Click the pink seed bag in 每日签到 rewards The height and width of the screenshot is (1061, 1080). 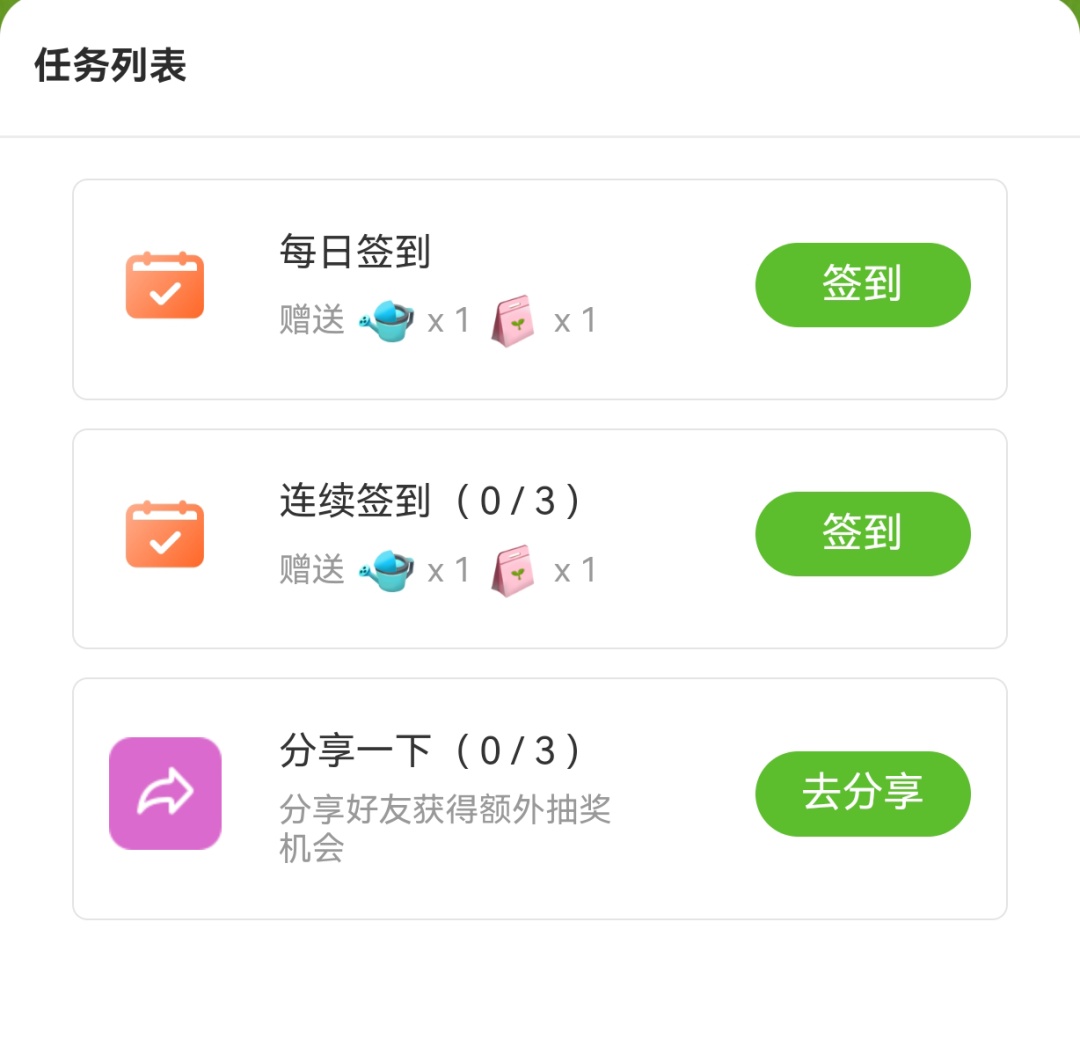pyautogui.click(x=513, y=322)
